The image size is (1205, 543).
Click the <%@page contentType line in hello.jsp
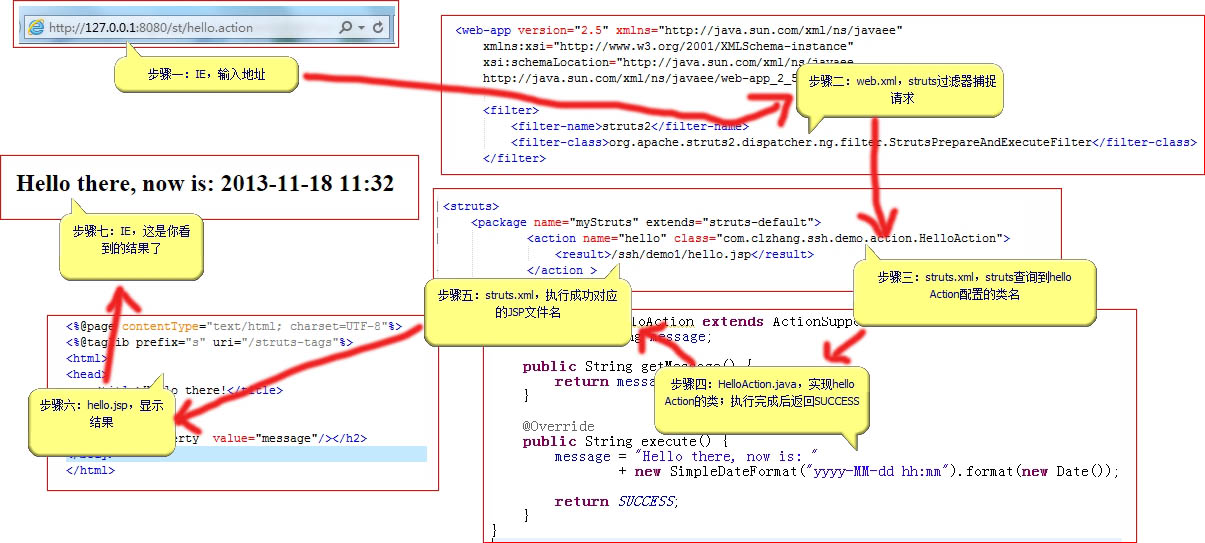234,326
